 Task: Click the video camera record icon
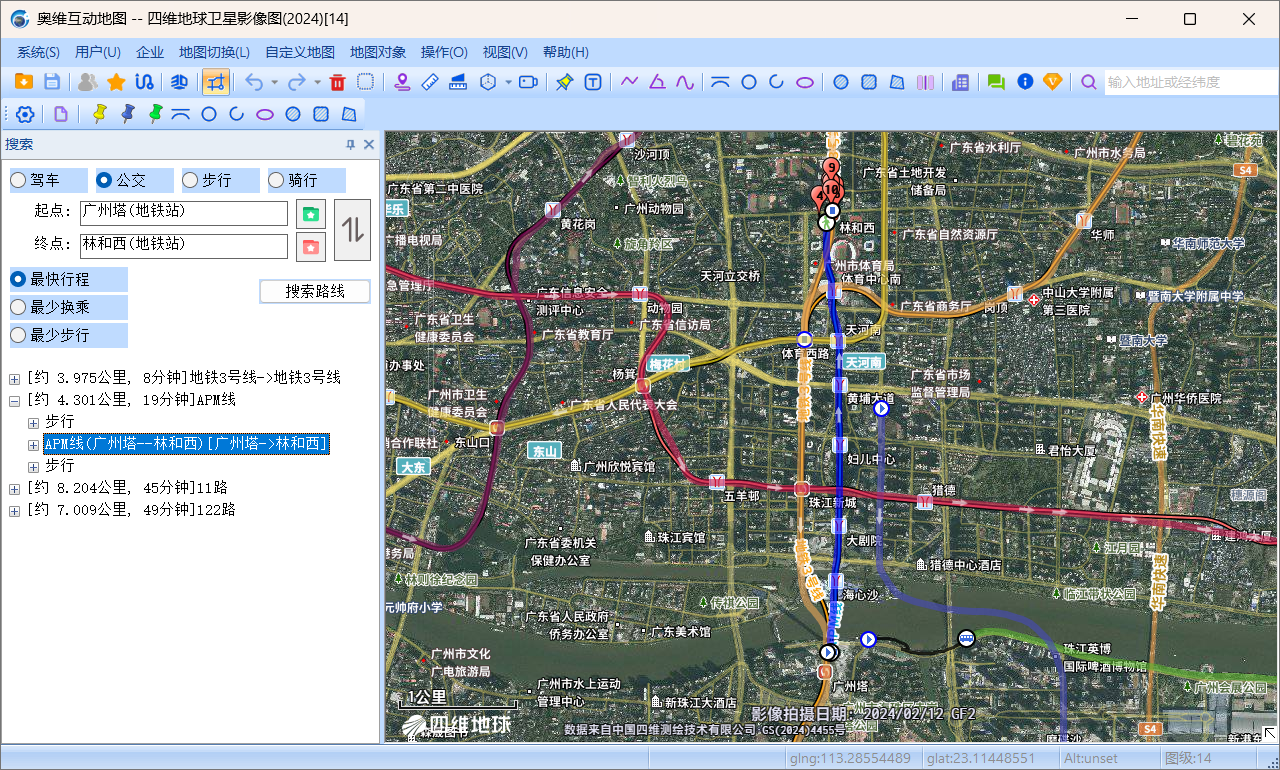[x=528, y=82]
